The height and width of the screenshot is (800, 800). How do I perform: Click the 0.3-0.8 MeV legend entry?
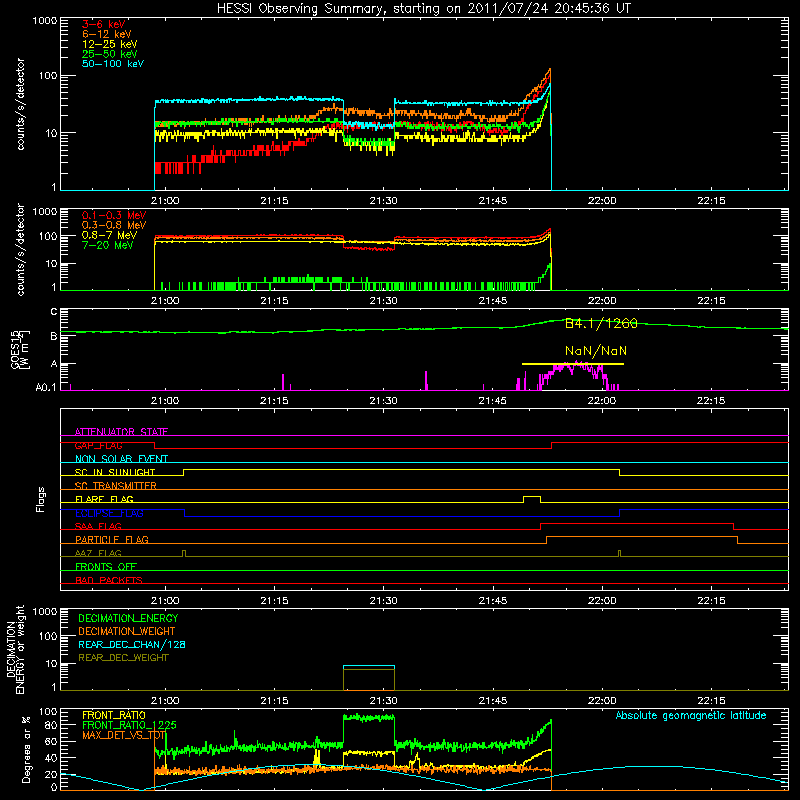point(114,225)
